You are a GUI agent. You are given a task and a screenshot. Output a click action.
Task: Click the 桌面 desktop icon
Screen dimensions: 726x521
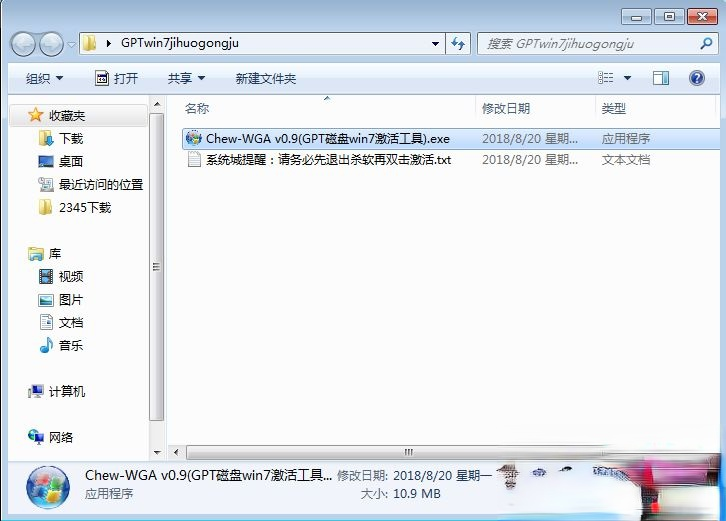click(x=46, y=161)
